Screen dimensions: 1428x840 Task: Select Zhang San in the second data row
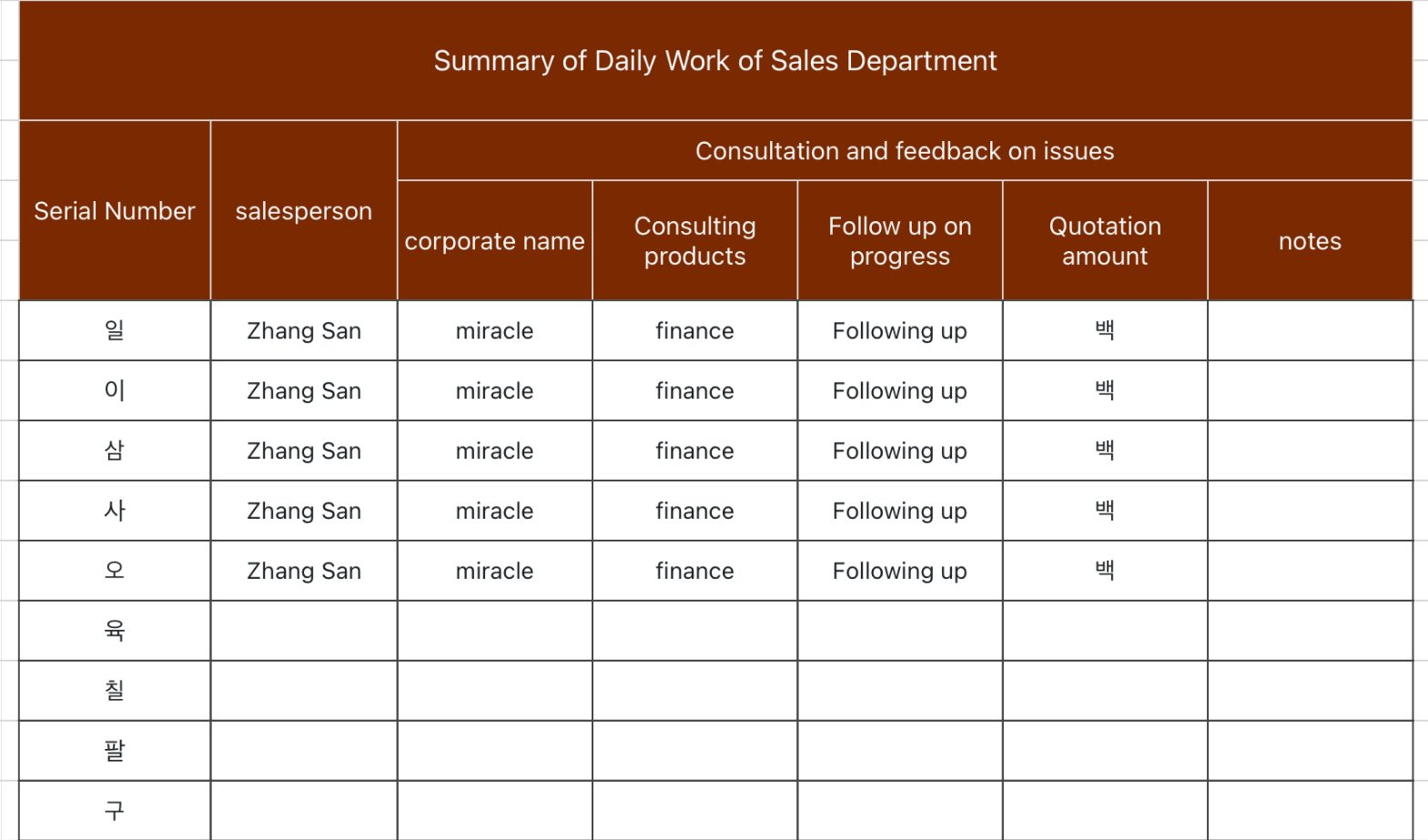(304, 390)
